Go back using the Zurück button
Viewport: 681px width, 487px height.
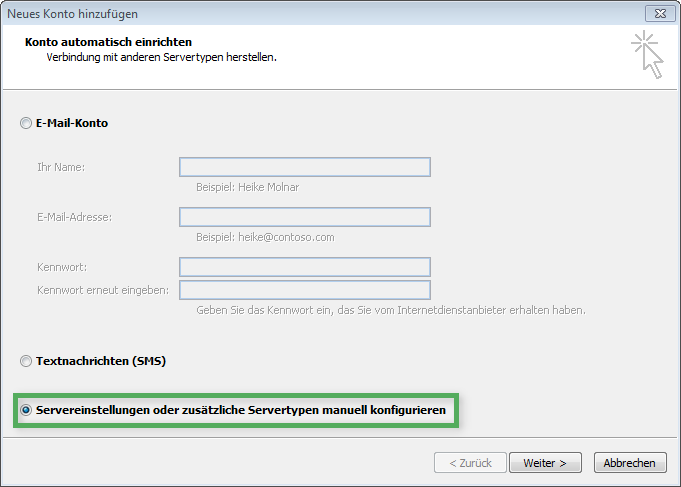coord(470,463)
